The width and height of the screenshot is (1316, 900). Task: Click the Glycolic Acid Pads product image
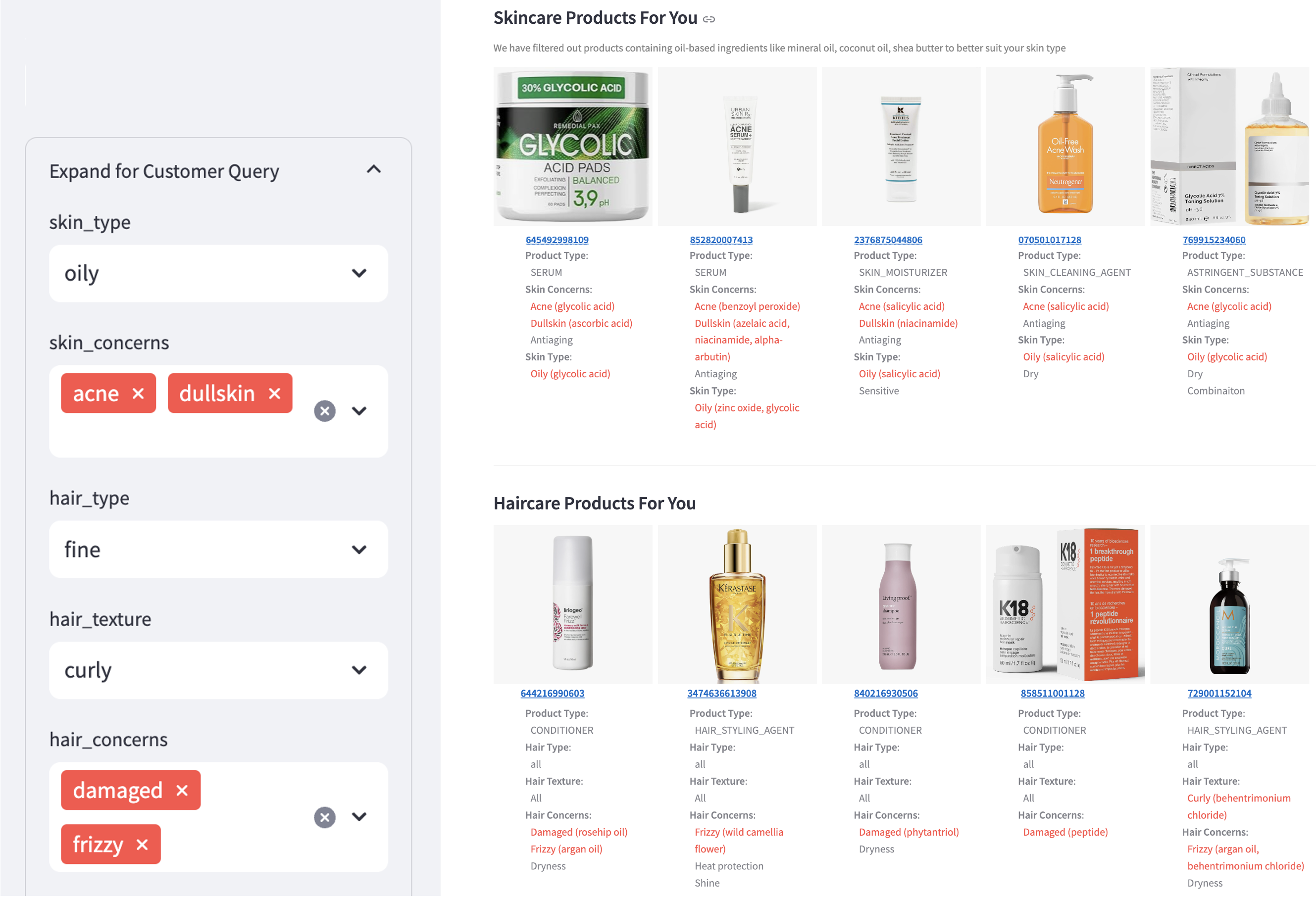pos(572,146)
